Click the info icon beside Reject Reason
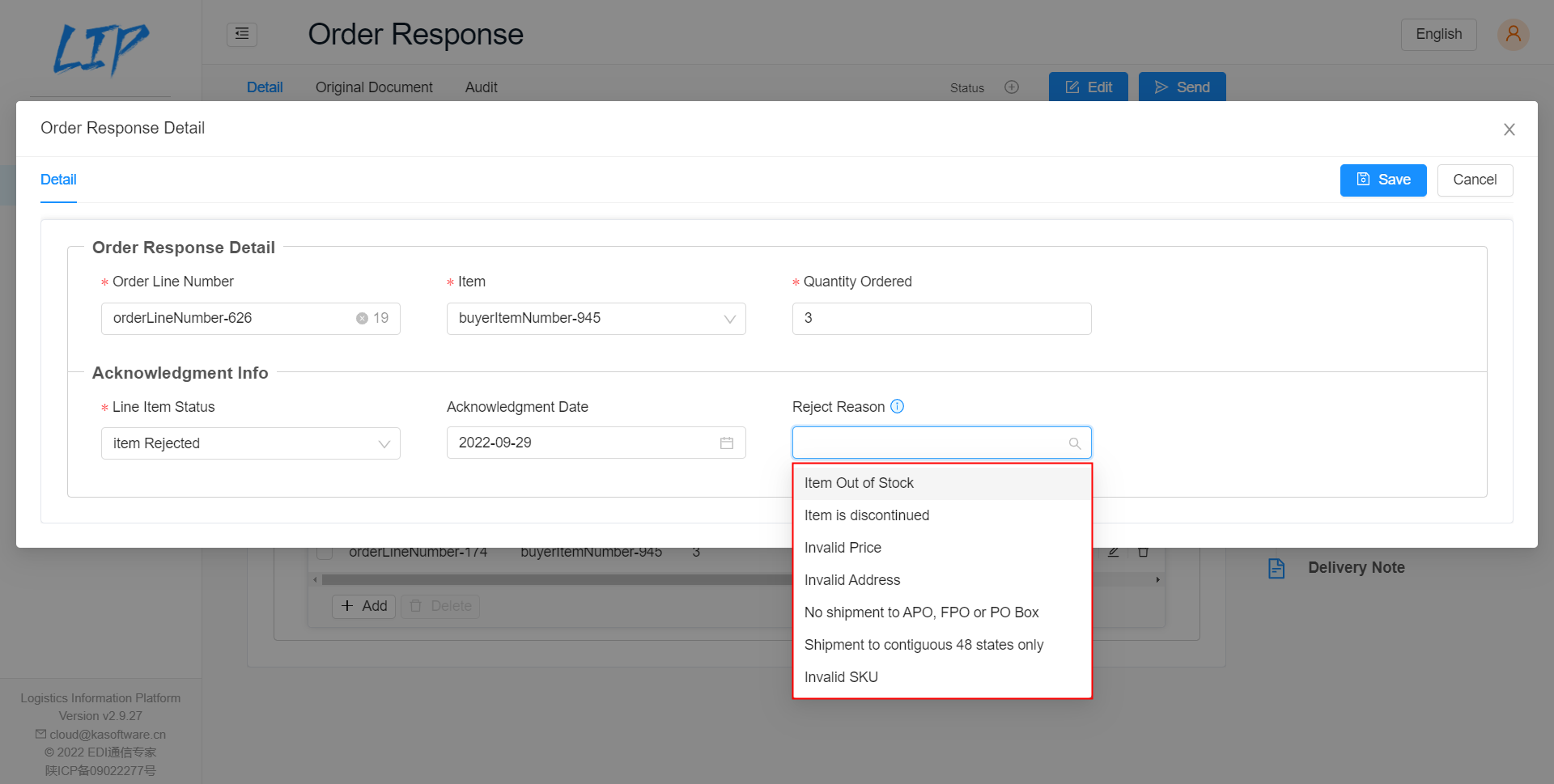The height and width of the screenshot is (784, 1554). pyautogui.click(x=897, y=406)
